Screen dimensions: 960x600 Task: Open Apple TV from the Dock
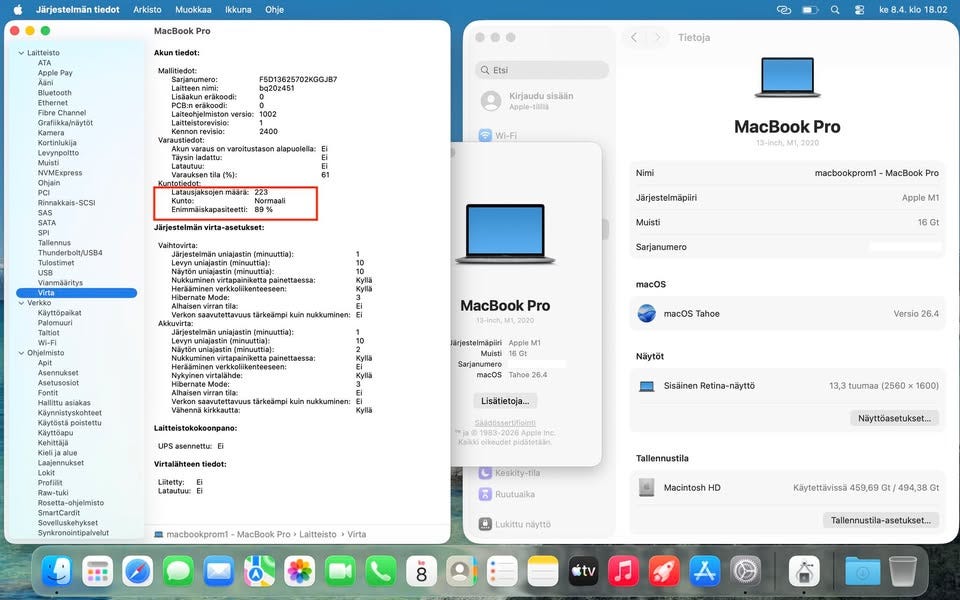click(x=583, y=572)
